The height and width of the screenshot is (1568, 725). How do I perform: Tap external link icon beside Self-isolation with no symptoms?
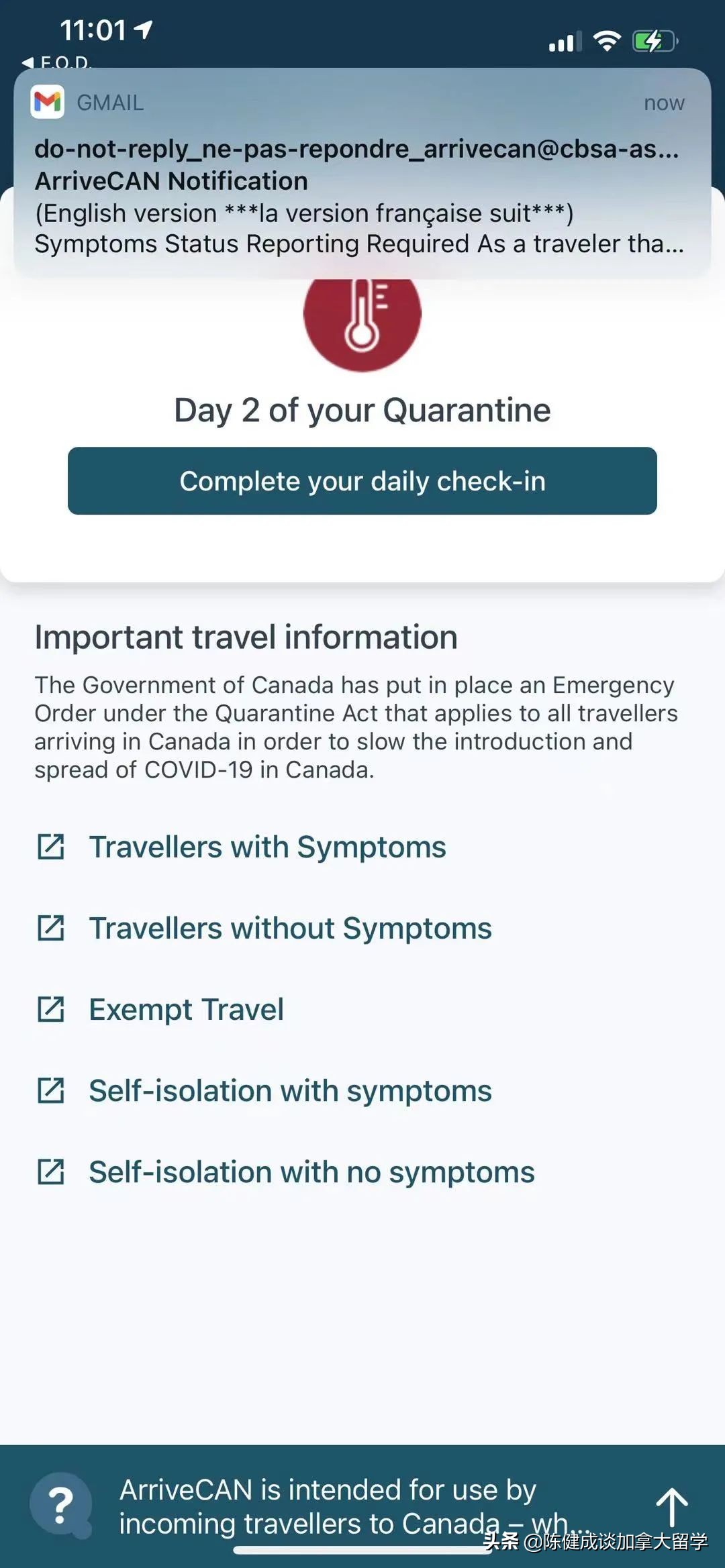click(51, 1171)
